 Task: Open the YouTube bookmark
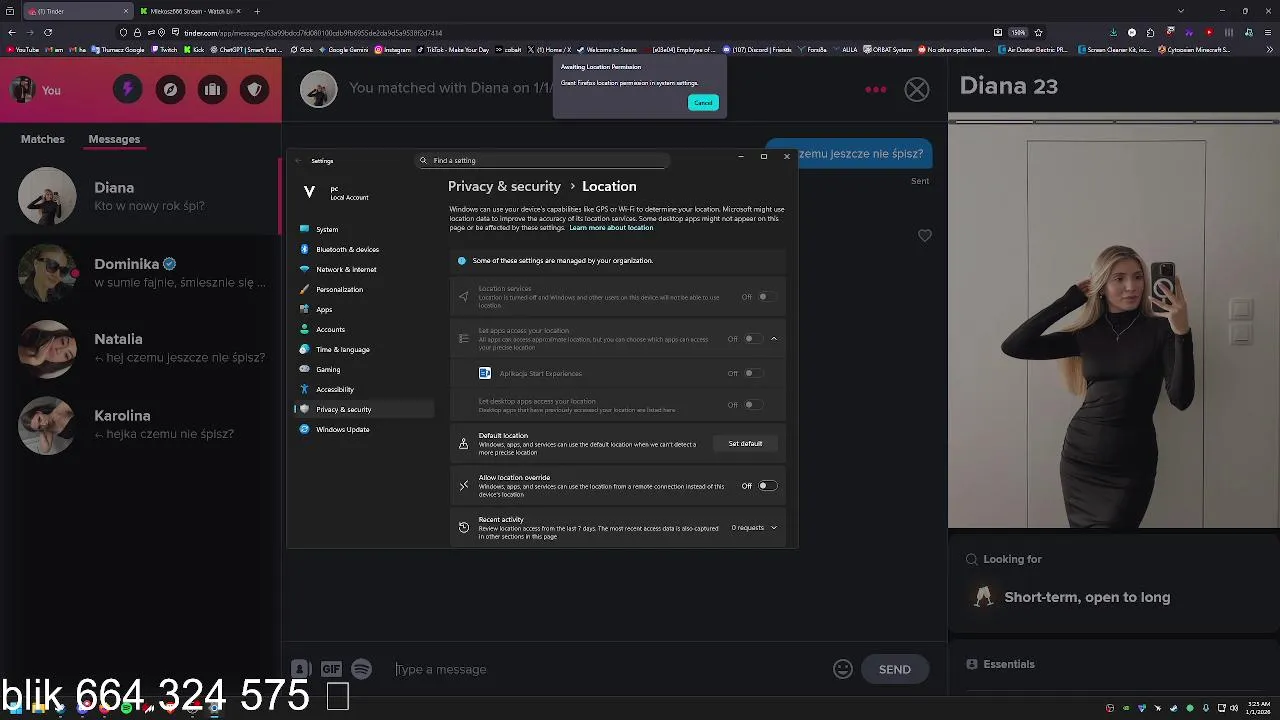pyautogui.click(x=23, y=49)
